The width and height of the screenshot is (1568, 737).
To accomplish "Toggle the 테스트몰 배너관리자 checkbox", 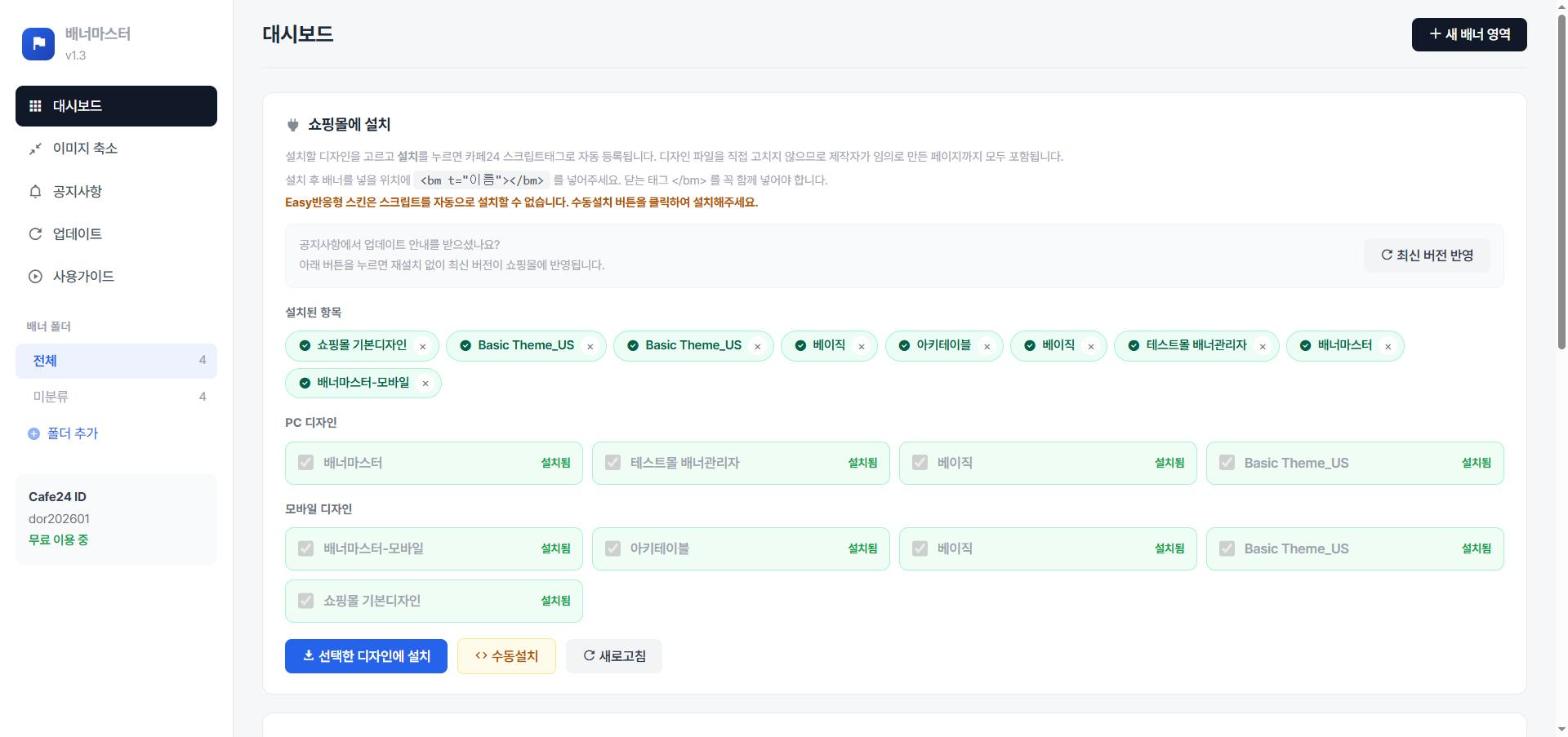I will click(x=613, y=462).
